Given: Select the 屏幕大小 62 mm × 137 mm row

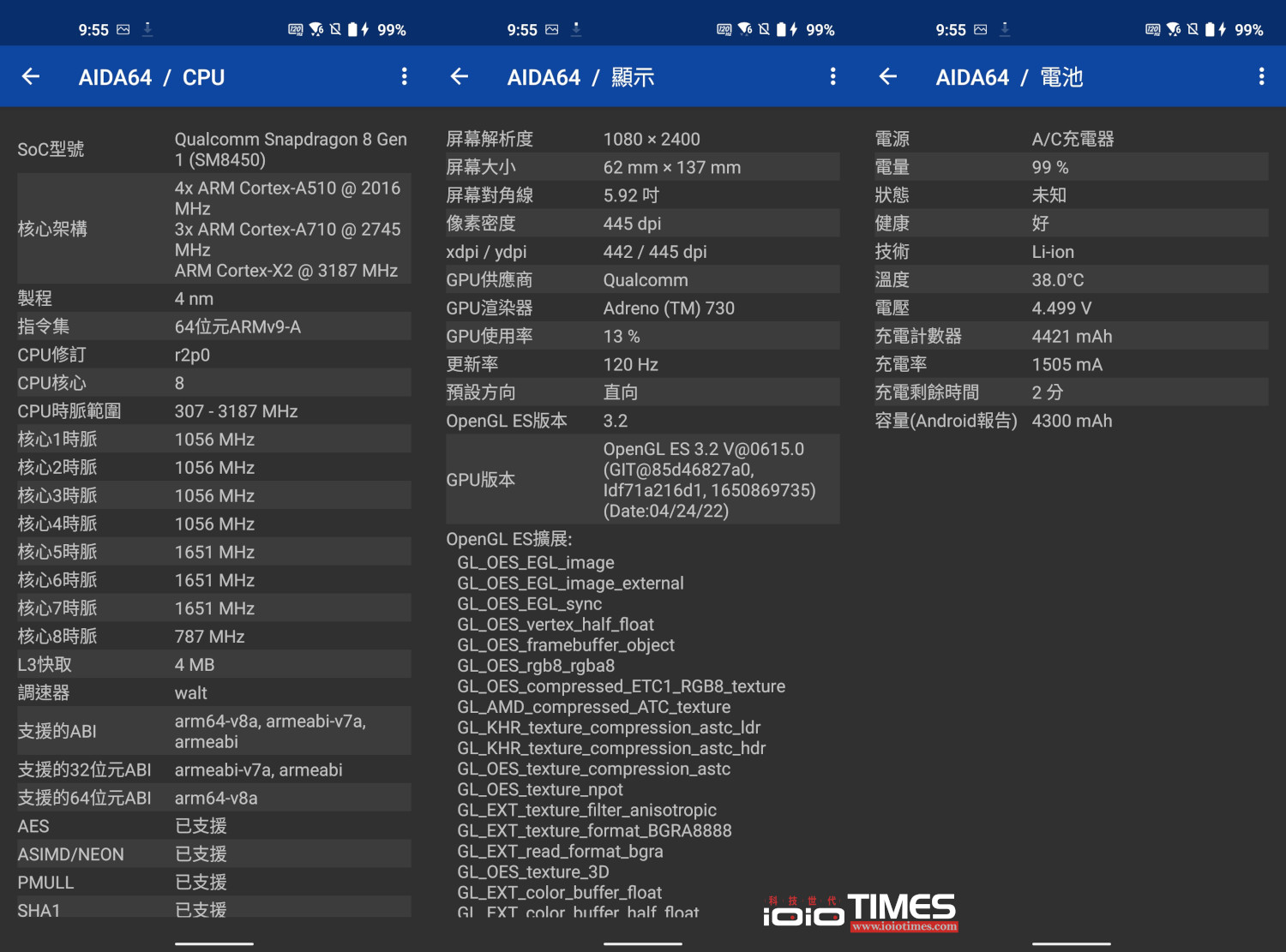Looking at the screenshot, I should pos(643,167).
